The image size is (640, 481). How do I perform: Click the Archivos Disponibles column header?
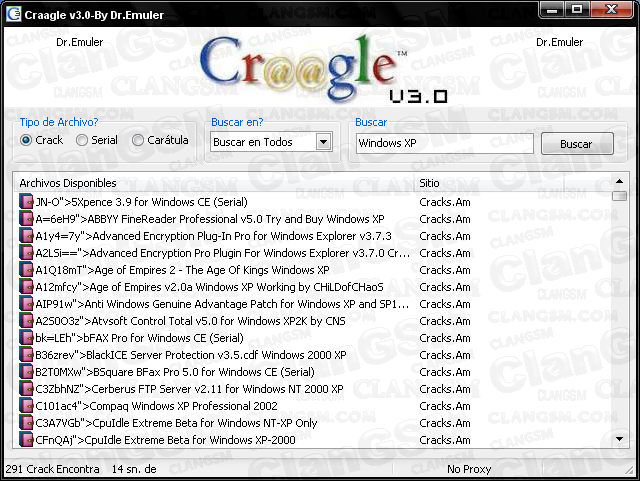point(214,183)
